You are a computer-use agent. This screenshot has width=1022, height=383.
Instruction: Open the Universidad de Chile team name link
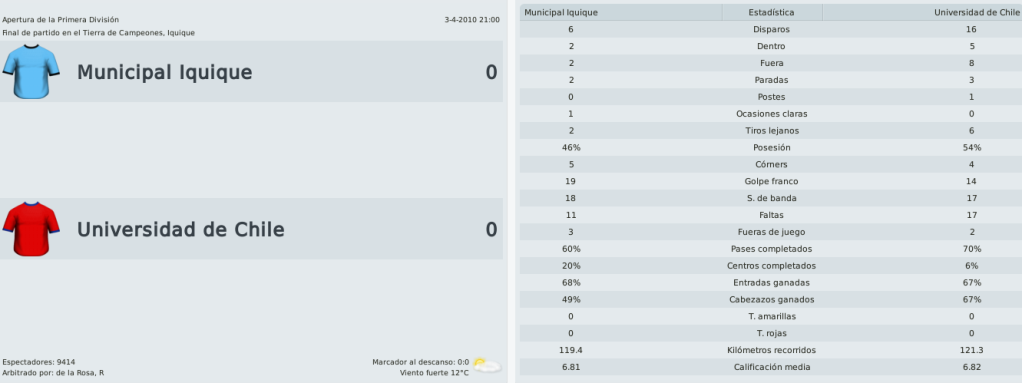(x=181, y=230)
